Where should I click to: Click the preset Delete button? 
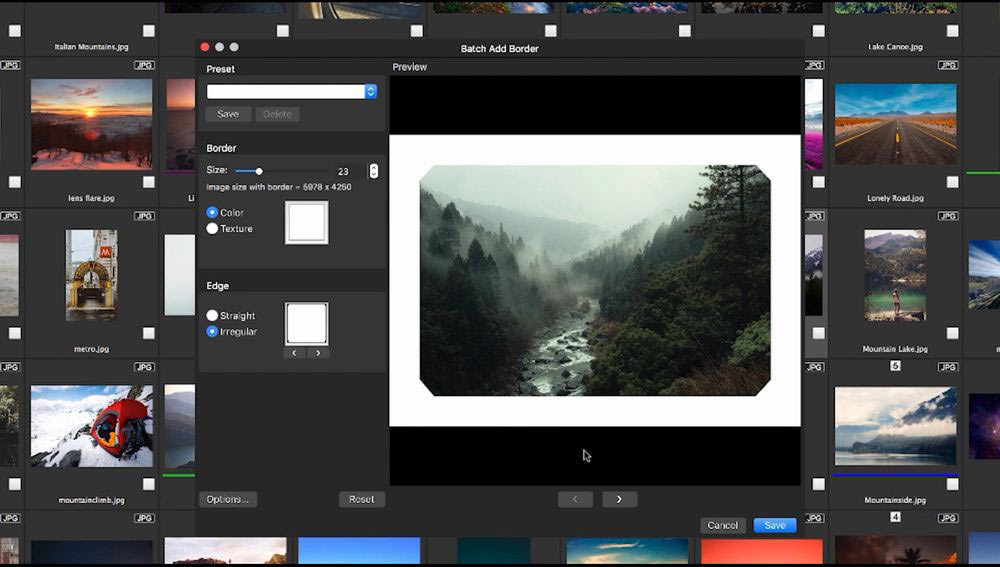click(x=277, y=114)
